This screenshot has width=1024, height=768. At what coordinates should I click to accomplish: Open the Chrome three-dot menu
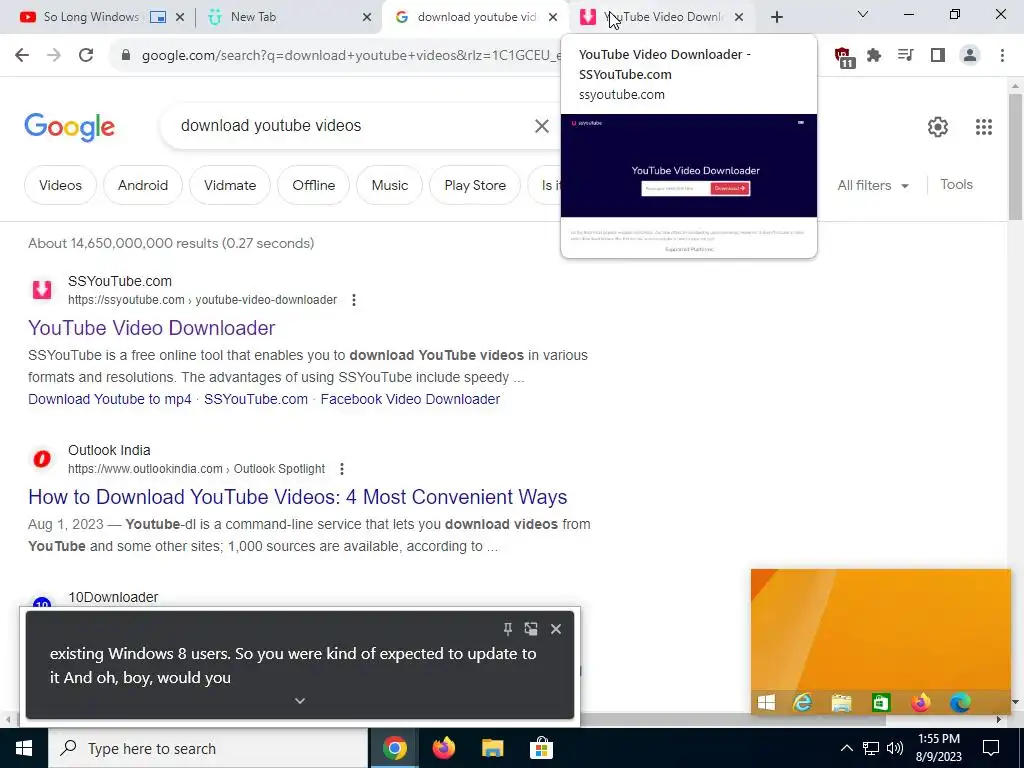pos(1002,56)
